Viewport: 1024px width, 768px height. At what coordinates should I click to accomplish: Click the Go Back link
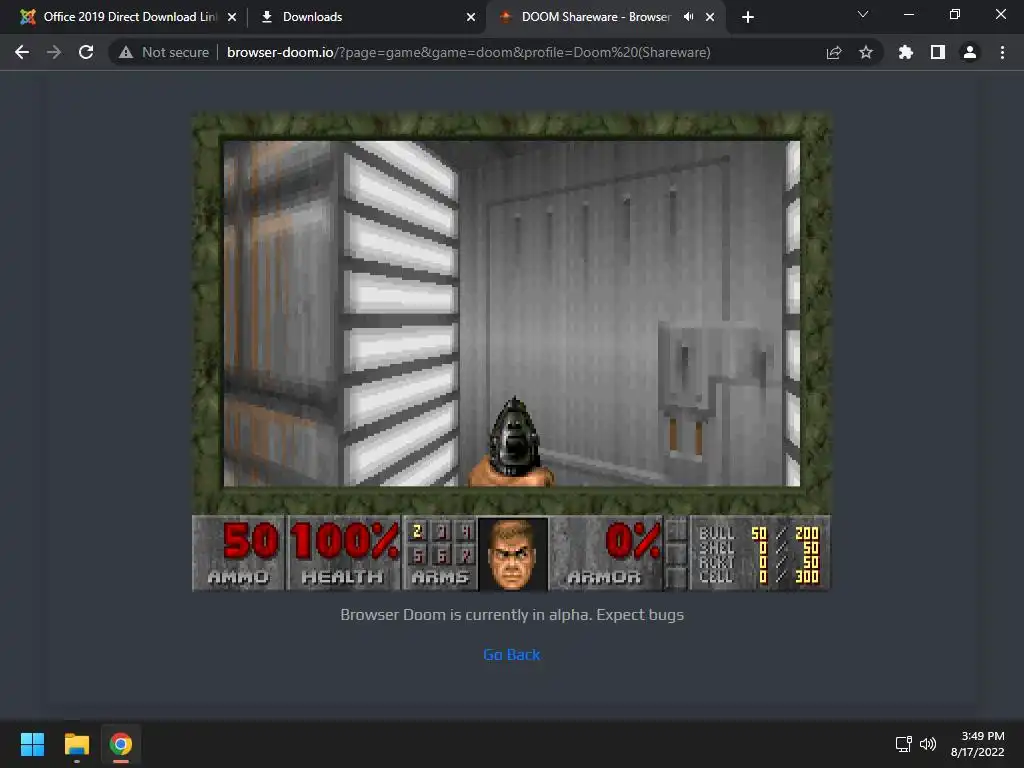point(511,654)
